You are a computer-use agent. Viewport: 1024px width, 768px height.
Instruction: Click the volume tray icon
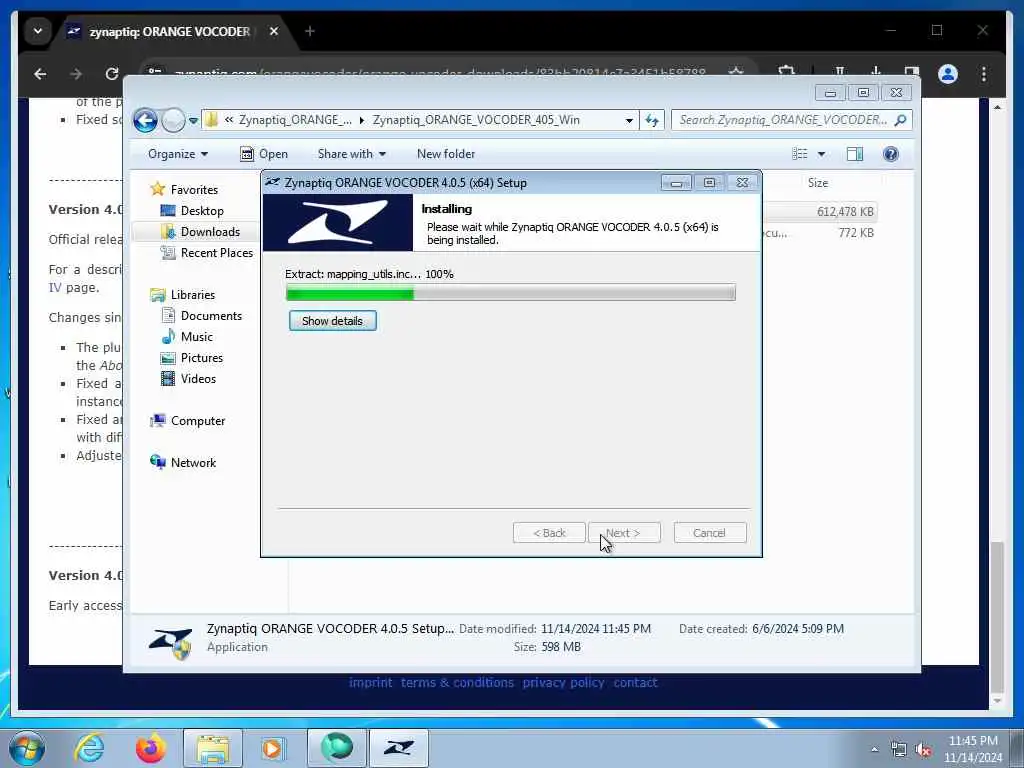click(923, 750)
